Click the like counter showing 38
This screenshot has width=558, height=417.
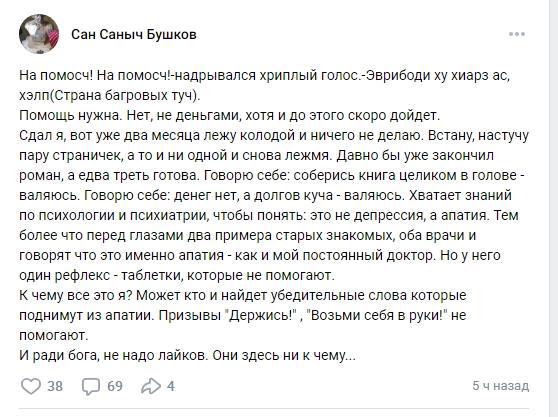click(x=55, y=386)
